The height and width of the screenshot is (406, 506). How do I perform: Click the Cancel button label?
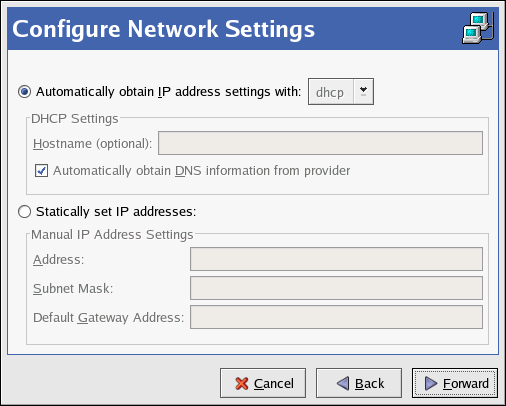pos(274,383)
